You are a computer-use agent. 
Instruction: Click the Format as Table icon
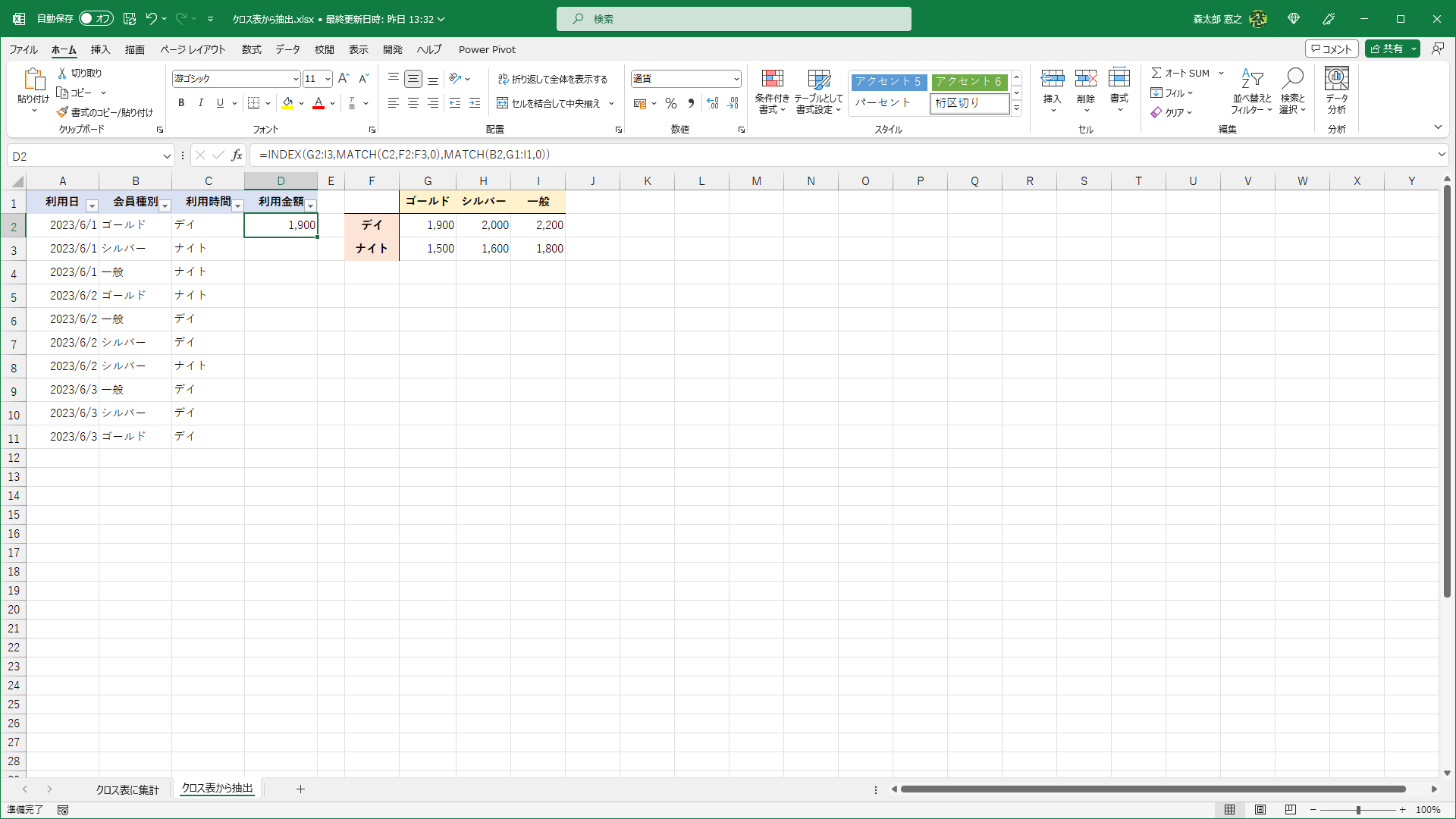[x=818, y=80]
